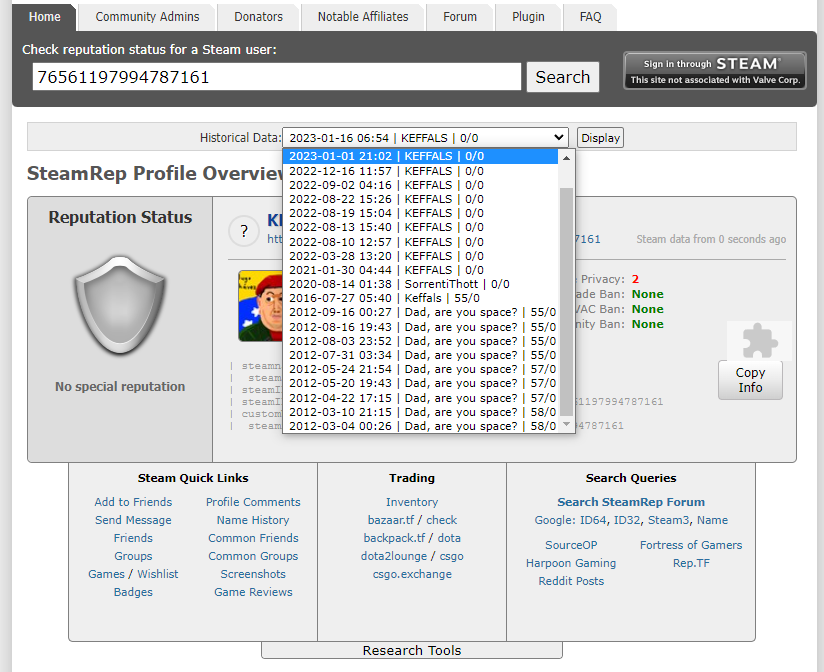Click the Steam ID search field

click(x=276, y=77)
